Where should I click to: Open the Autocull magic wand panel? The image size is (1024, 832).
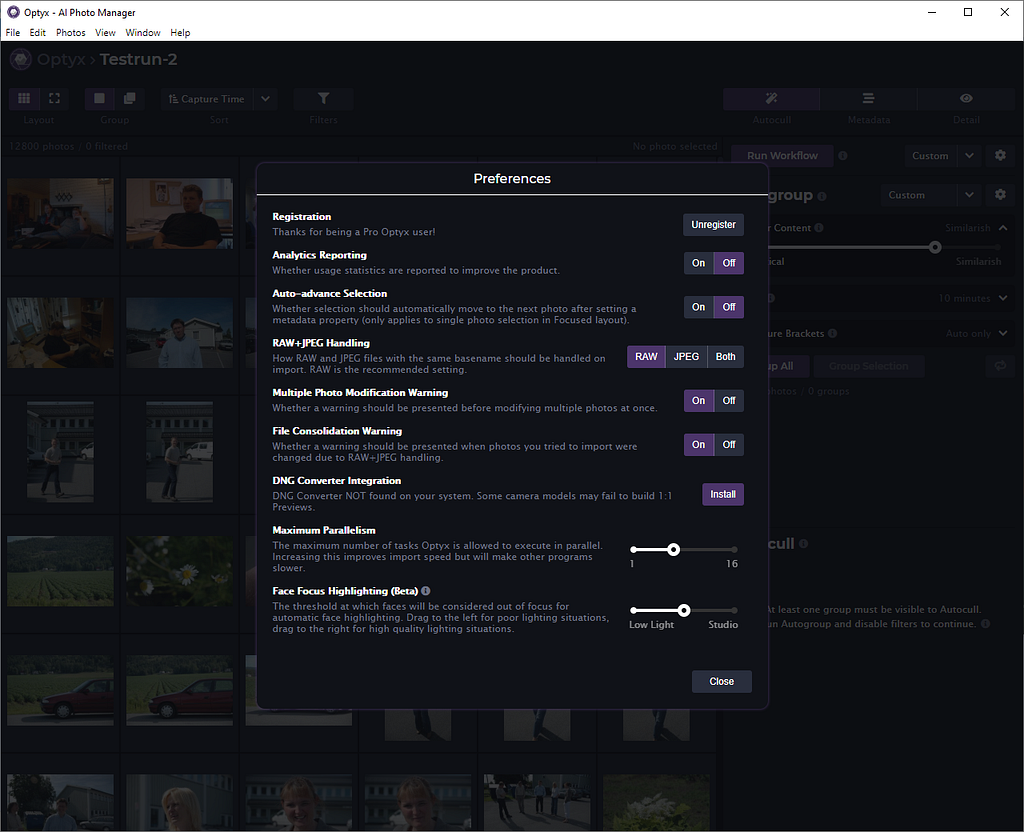tap(771, 99)
